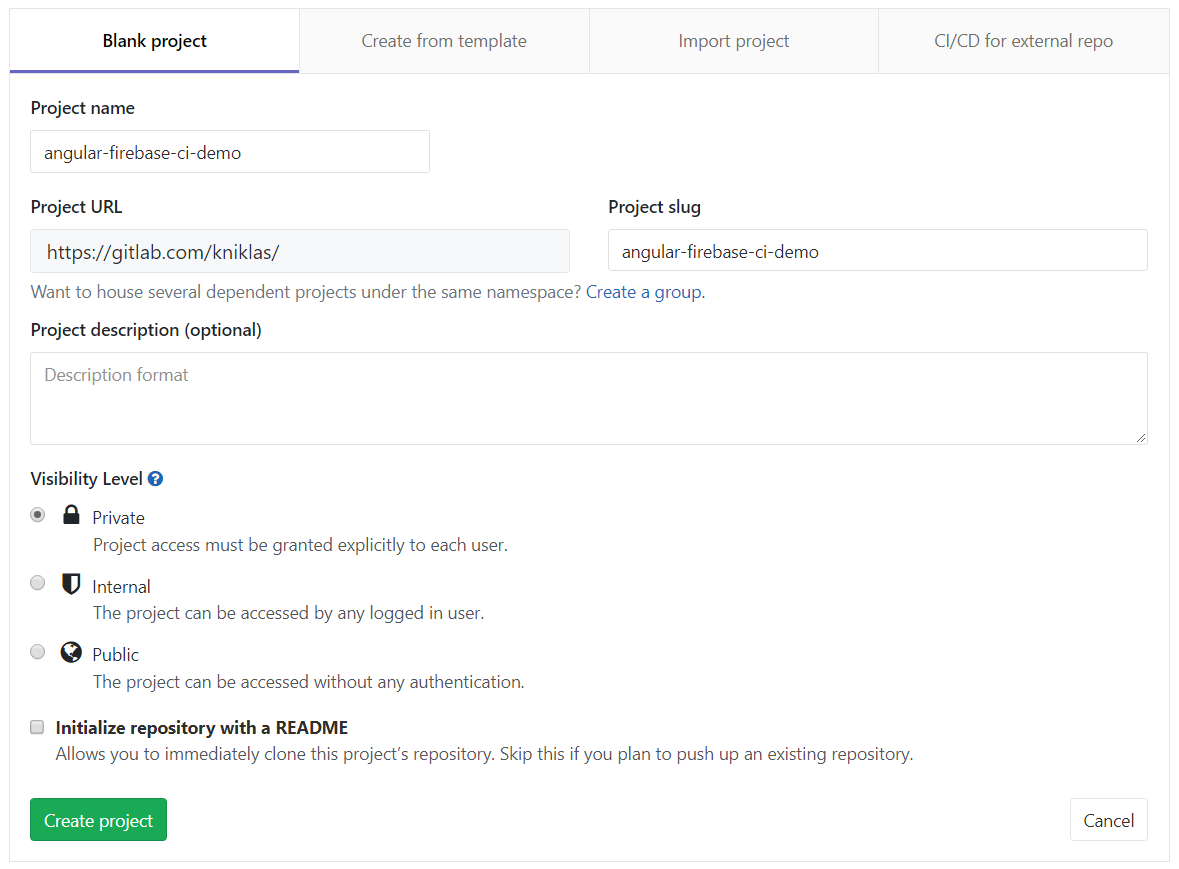Switch to the Blank project tab

[x=155, y=41]
